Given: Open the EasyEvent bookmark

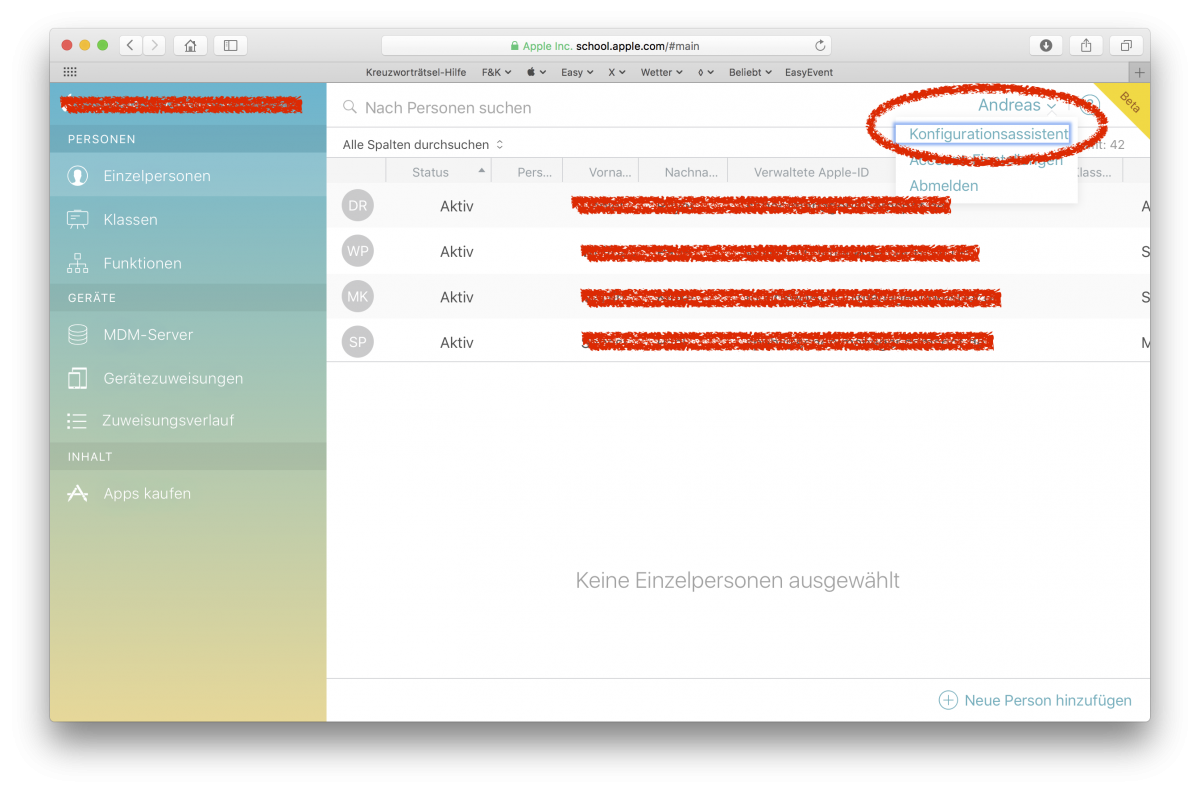Looking at the screenshot, I should click(x=810, y=72).
